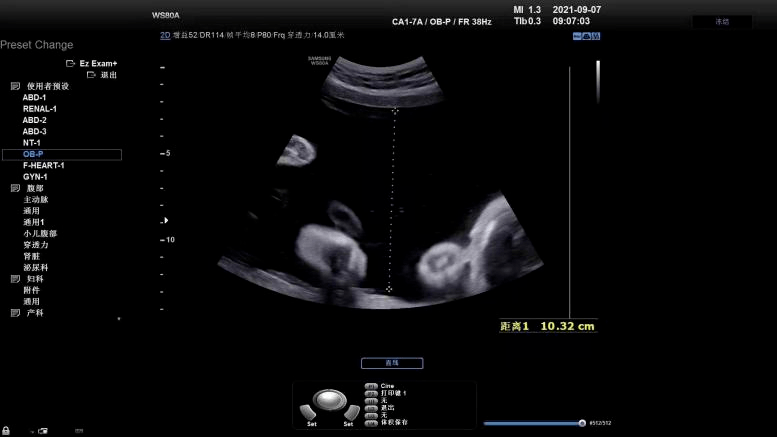This screenshot has height=437, width=777.
Task: Expand the 产科 preset group
Action: click(15, 313)
